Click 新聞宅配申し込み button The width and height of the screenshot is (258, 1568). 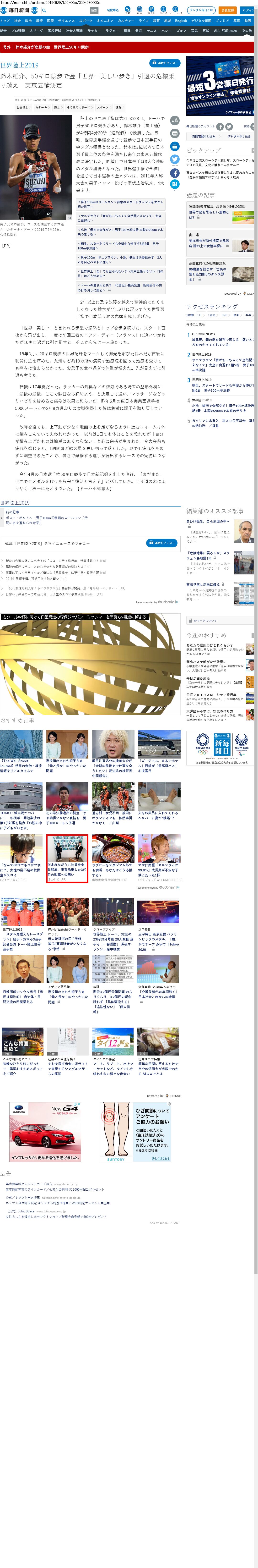click(204, 136)
